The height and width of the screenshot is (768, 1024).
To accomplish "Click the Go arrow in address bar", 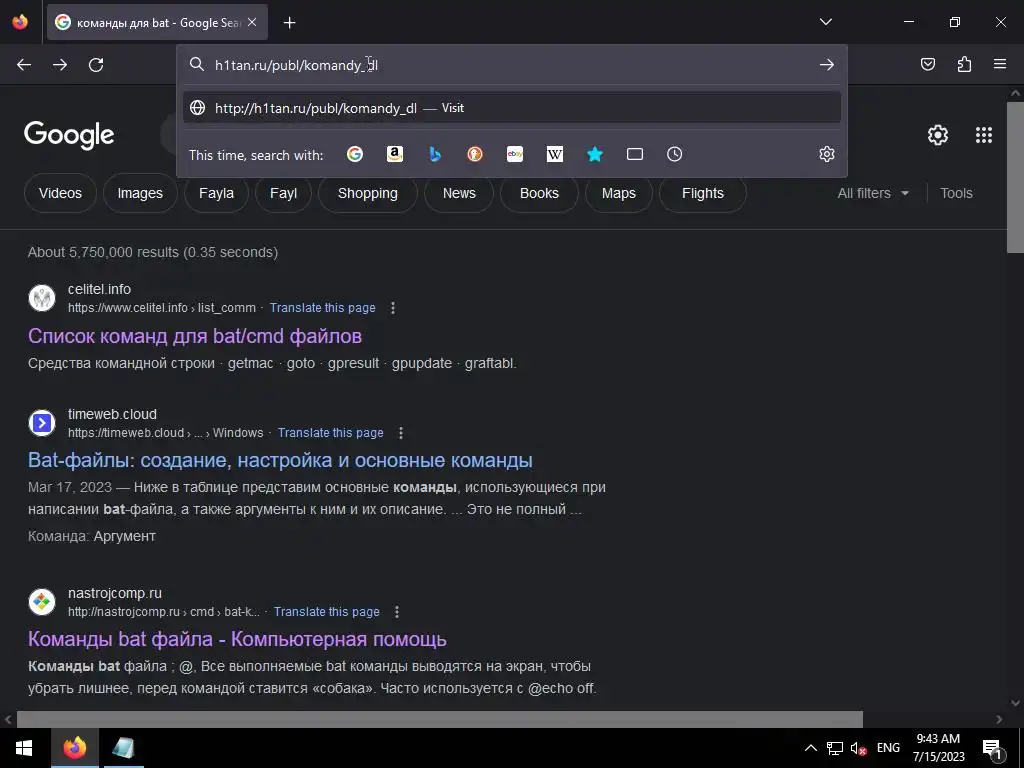I will (827, 65).
